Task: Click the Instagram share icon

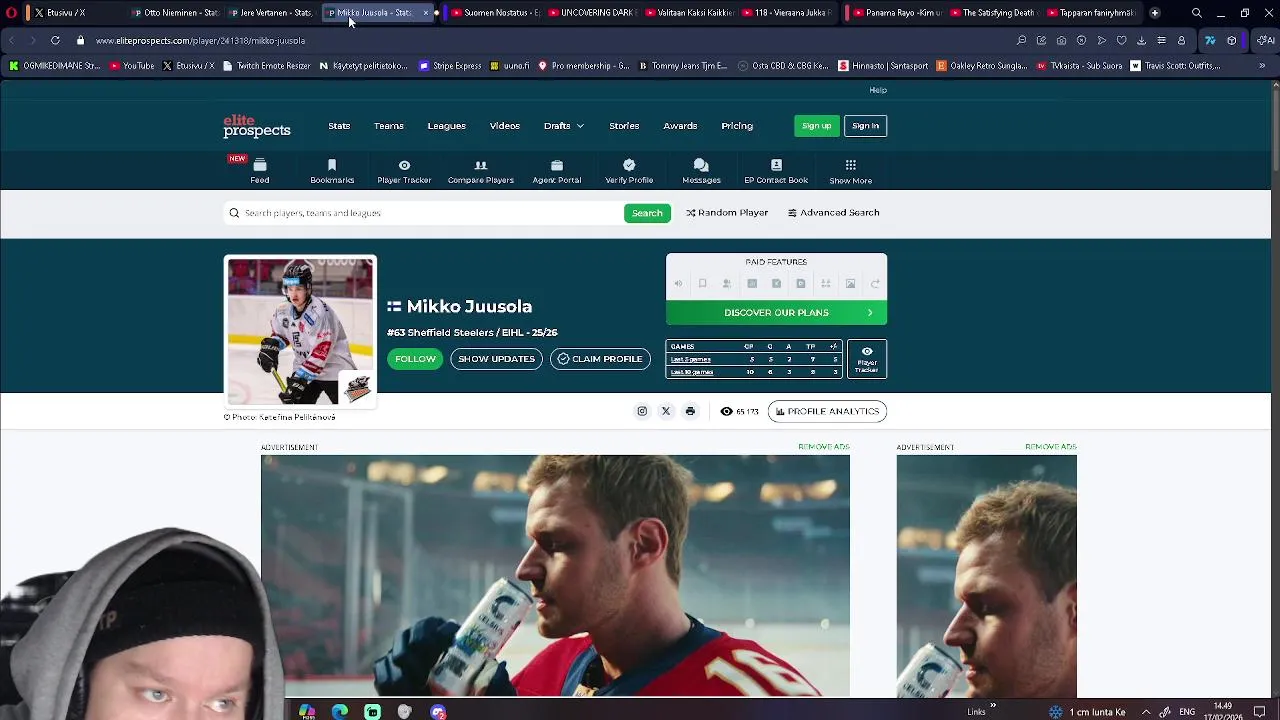Action: pos(642,411)
